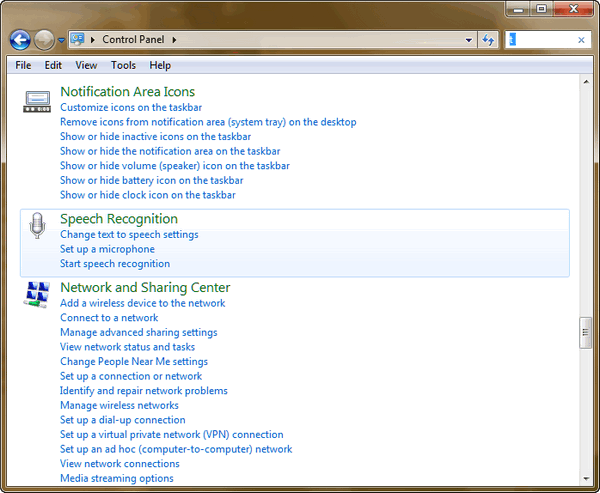Open Speech Recognition heading

119,219
